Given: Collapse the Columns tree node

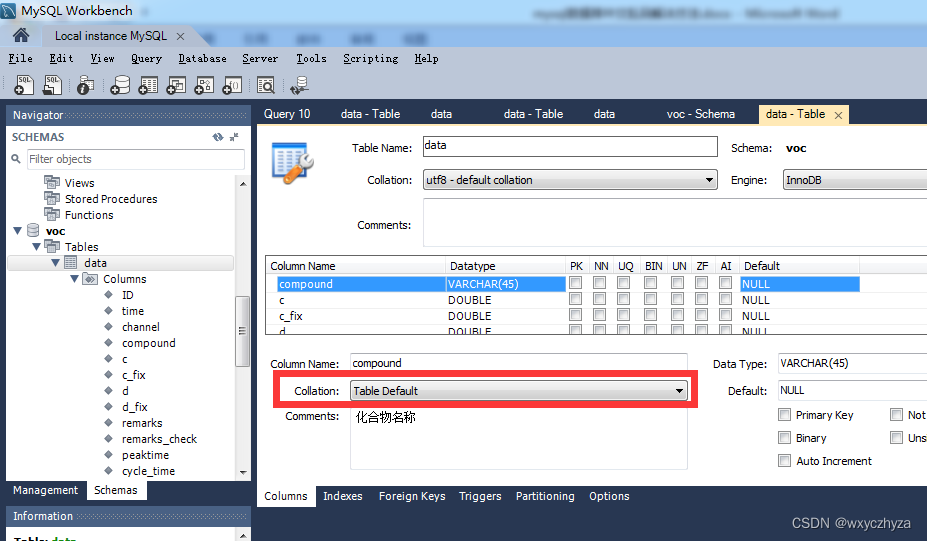Looking at the screenshot, I should 74,278.
